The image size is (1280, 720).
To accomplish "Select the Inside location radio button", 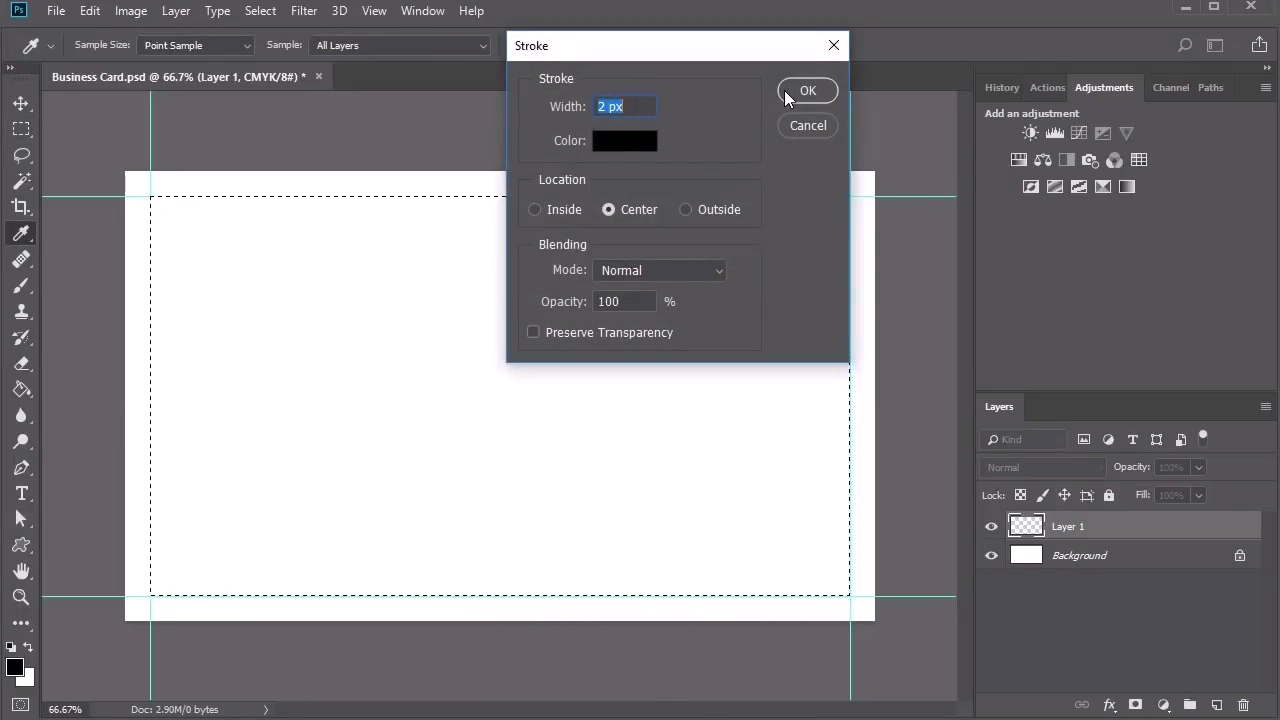I will click(x=535, y=210).
